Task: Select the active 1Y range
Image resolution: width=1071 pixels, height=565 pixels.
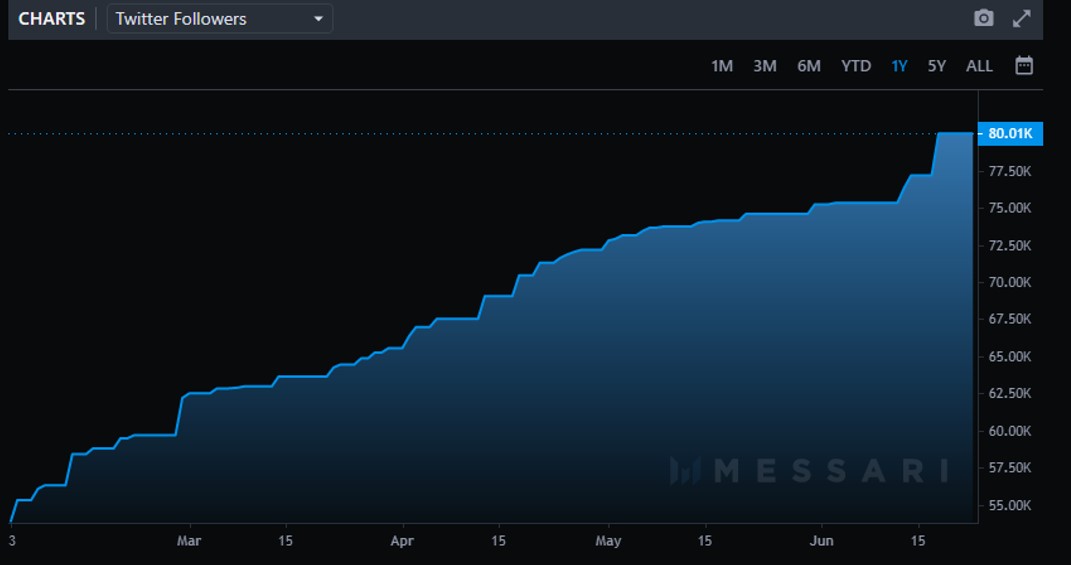Action: point(899,66)
